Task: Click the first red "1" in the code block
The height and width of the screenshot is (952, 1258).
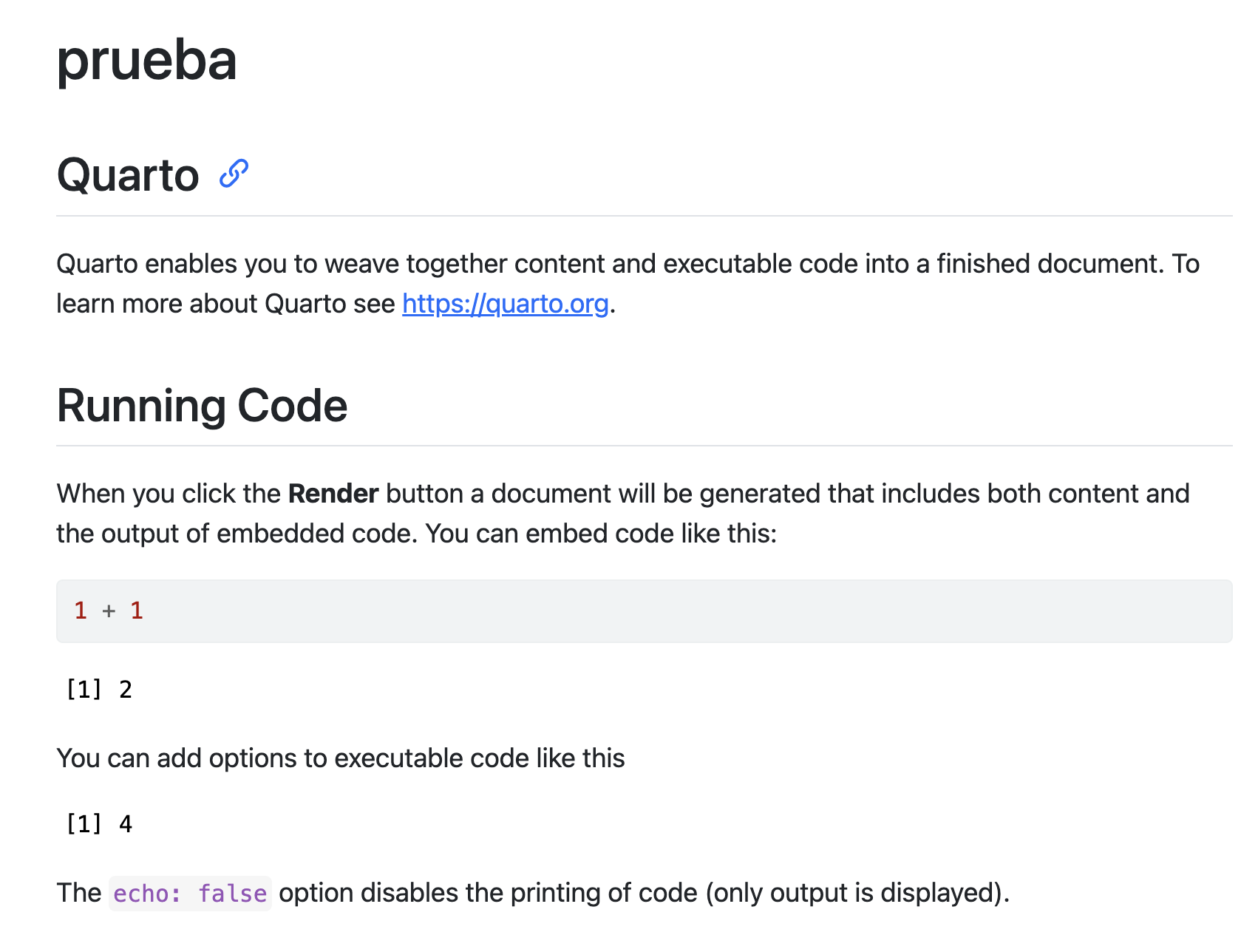Action: 81,611
